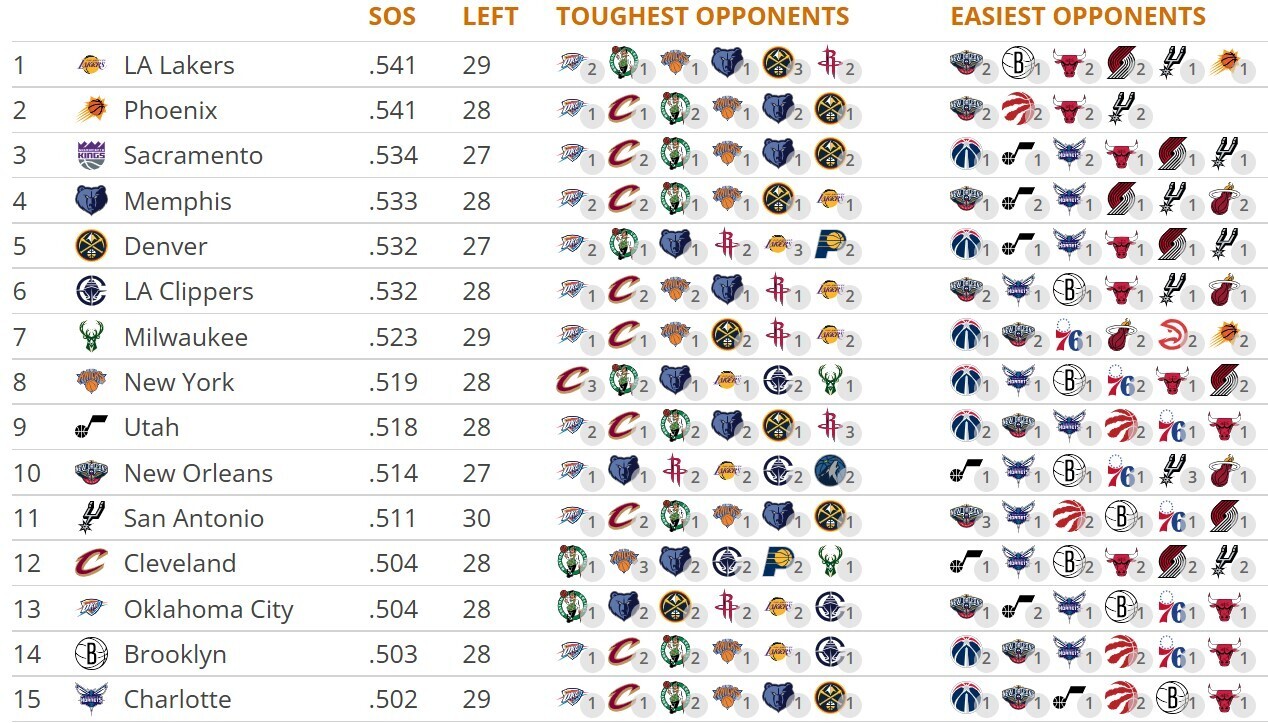Click the TOUGHEST OPPONENTS header
This screenshot has height=723, width=1268.
point(702,16)
